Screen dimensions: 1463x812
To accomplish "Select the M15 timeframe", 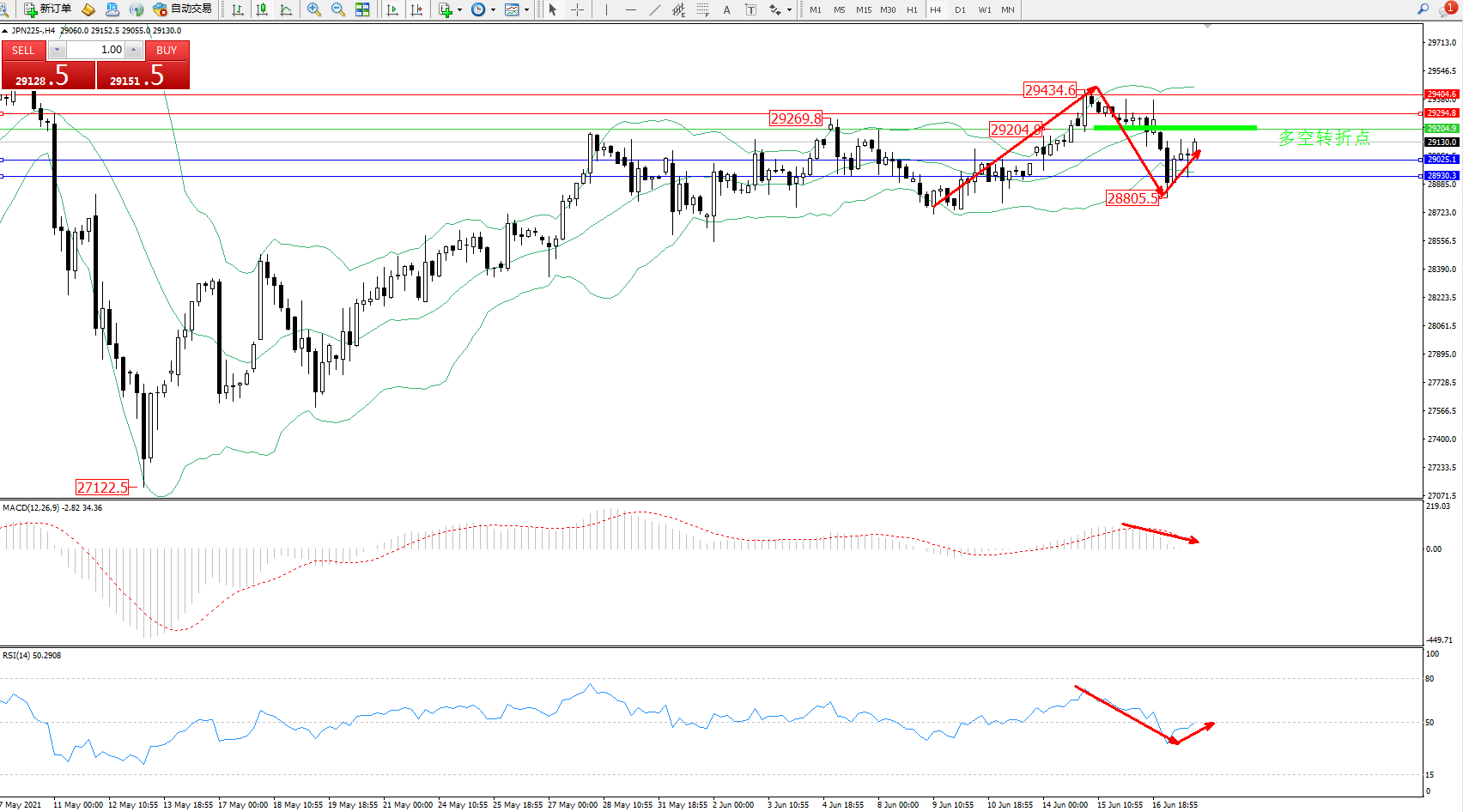I will [864, 9].
